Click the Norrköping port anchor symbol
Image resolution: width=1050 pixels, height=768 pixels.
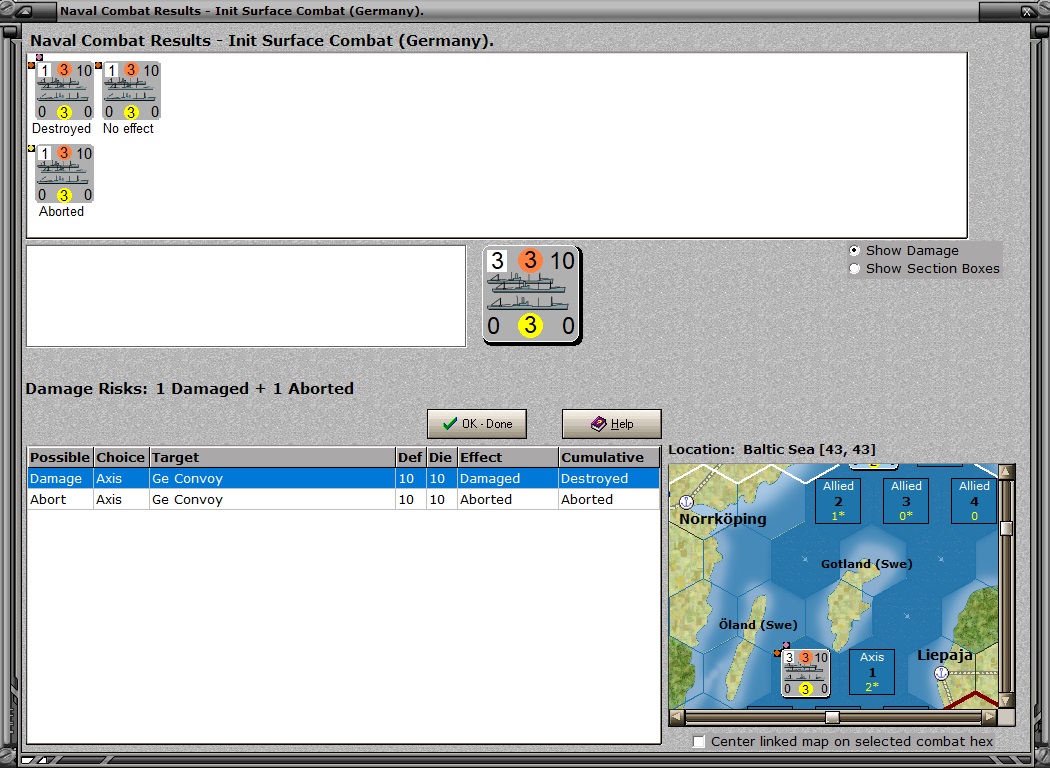[x=686, y=502]
